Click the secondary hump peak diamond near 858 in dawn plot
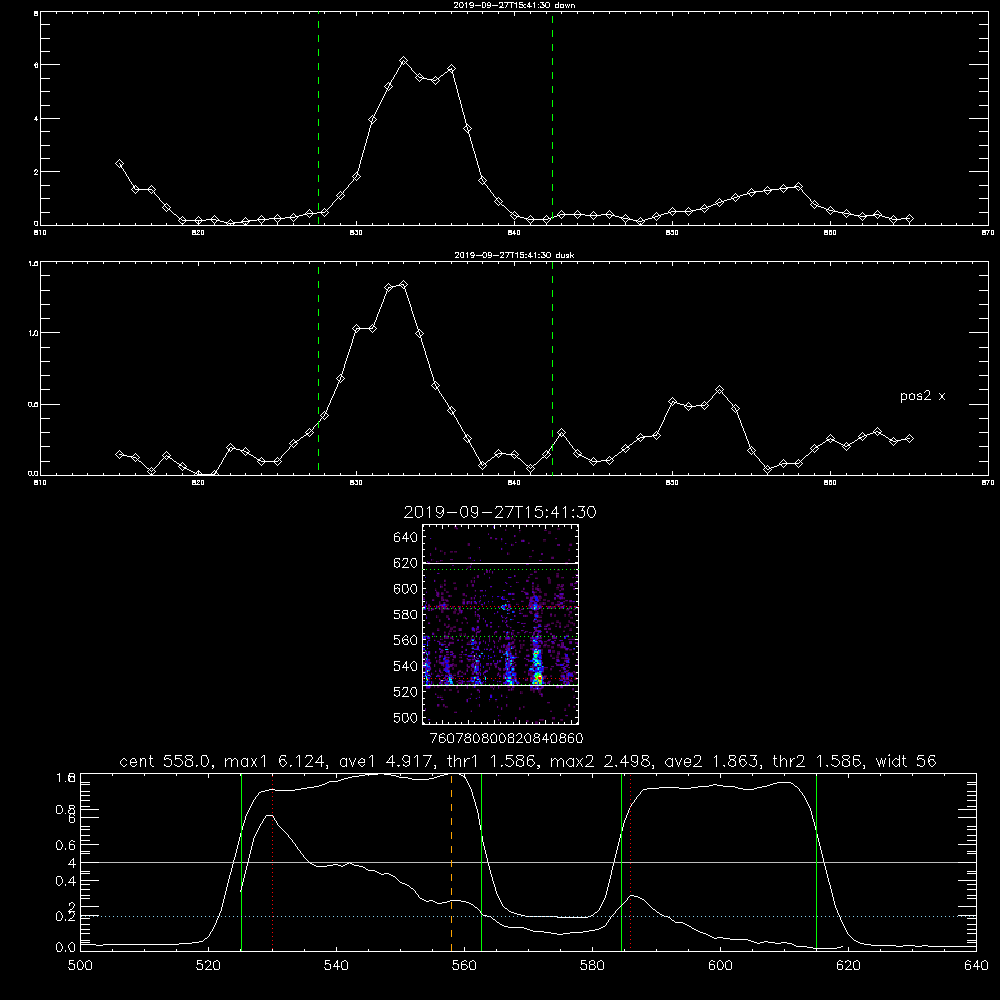Screen dimensions: 1000x1000 point(798,186)
